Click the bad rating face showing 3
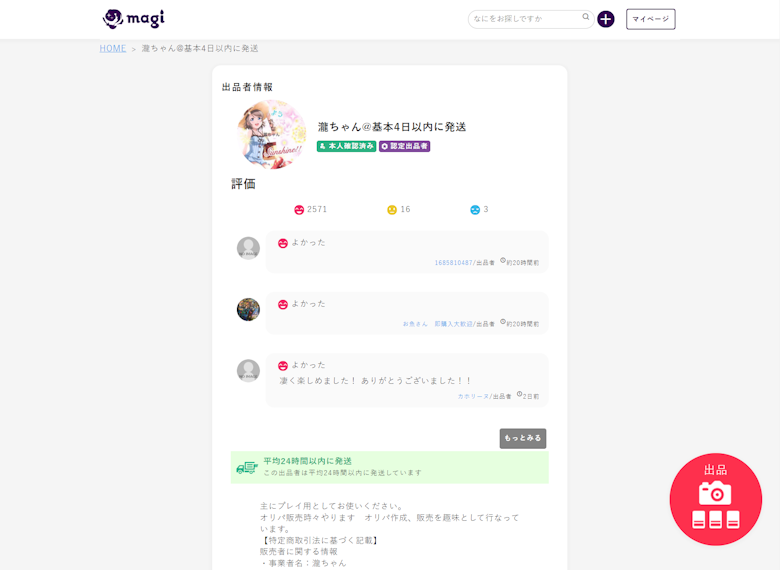 [475, 210]
